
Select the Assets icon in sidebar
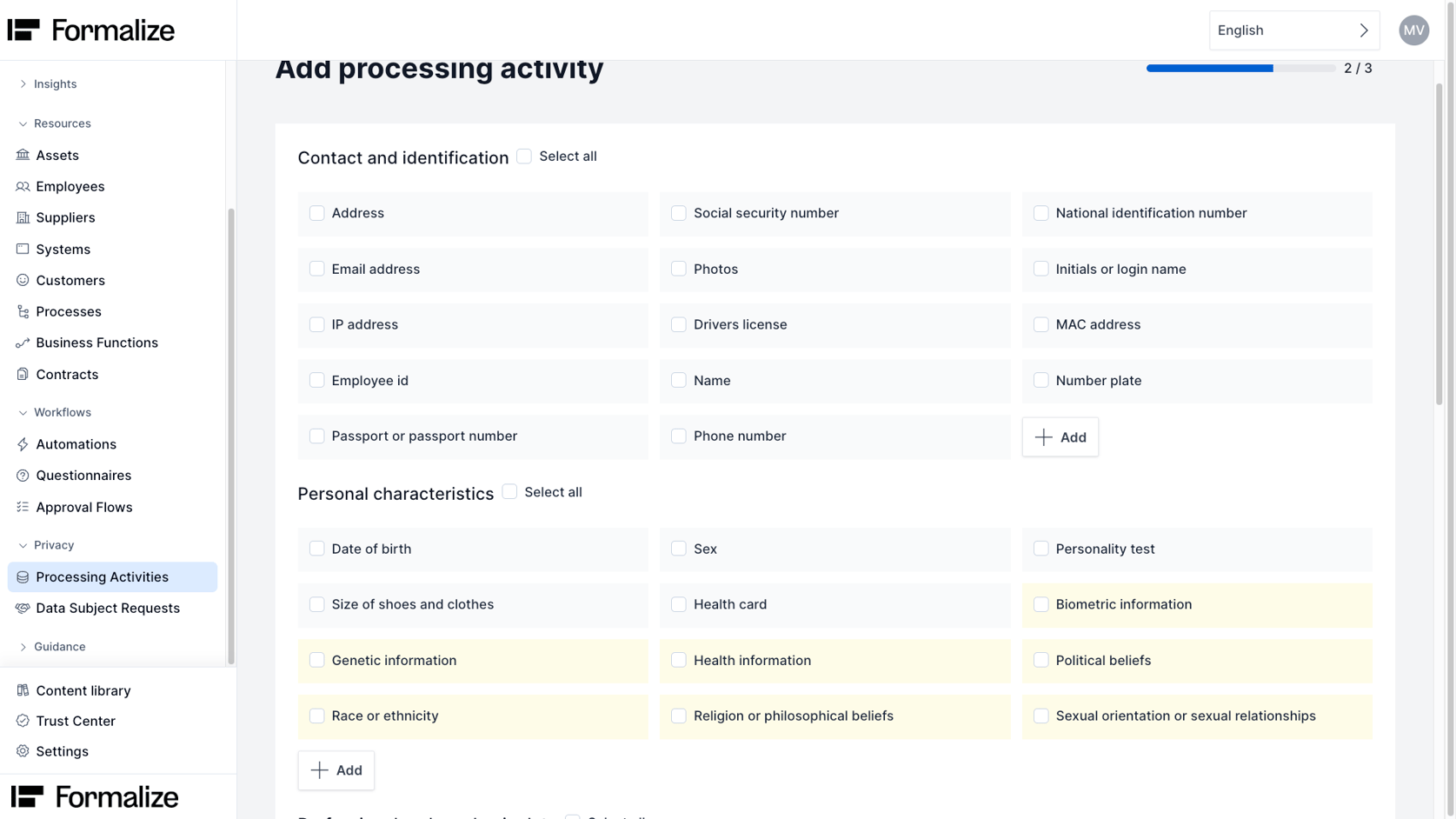[x=23, y=155]
